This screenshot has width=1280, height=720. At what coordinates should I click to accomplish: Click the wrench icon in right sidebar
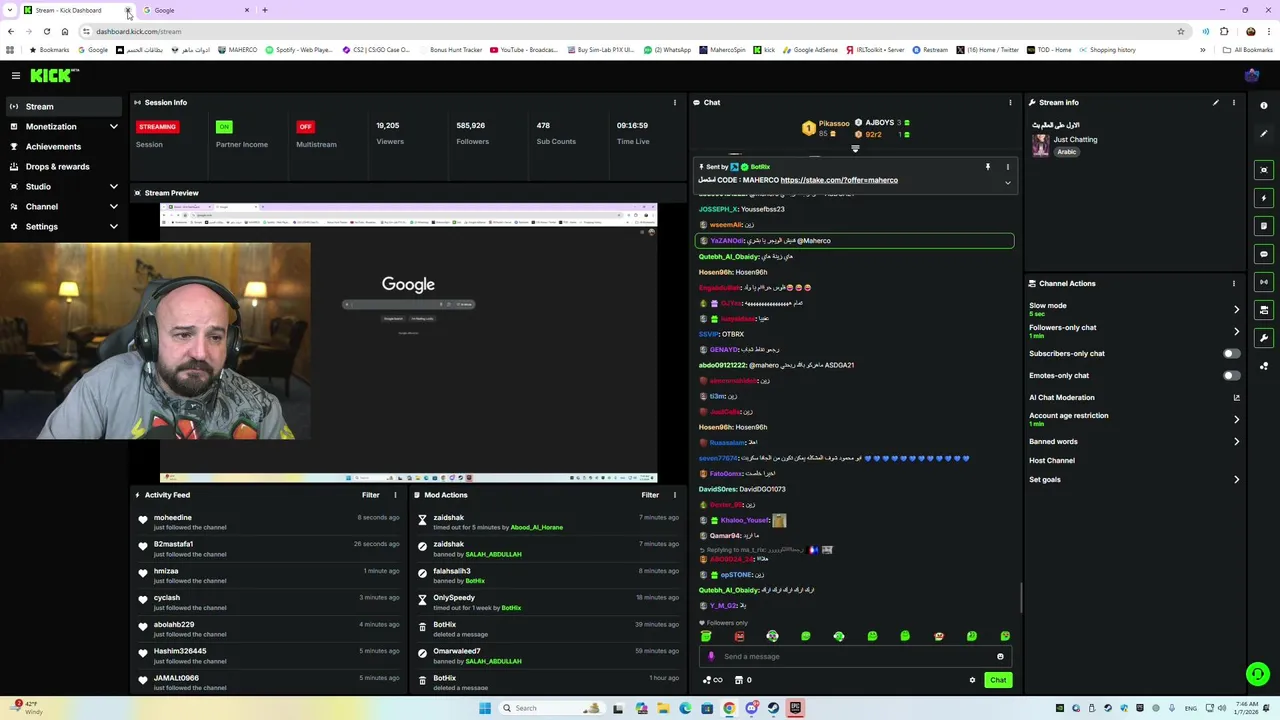tap(1264, 338)
